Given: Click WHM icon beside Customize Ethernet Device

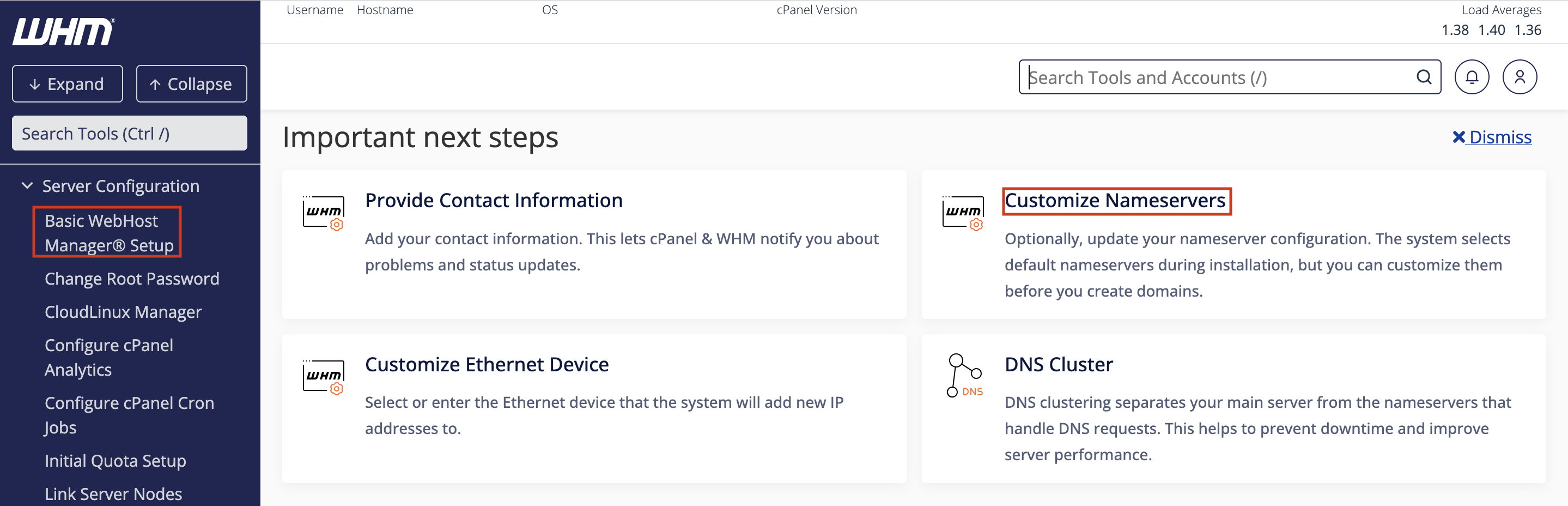Looking at the screenshot, I should tap(324, 377).
